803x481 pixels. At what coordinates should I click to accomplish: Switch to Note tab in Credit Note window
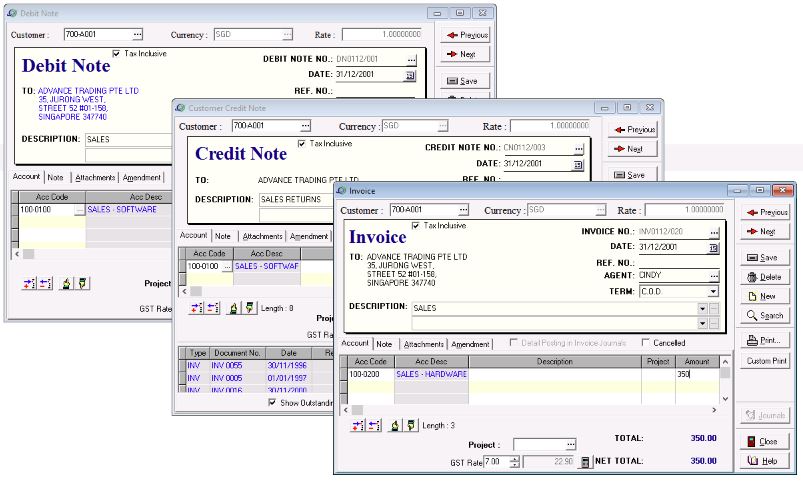pos(223,236)
